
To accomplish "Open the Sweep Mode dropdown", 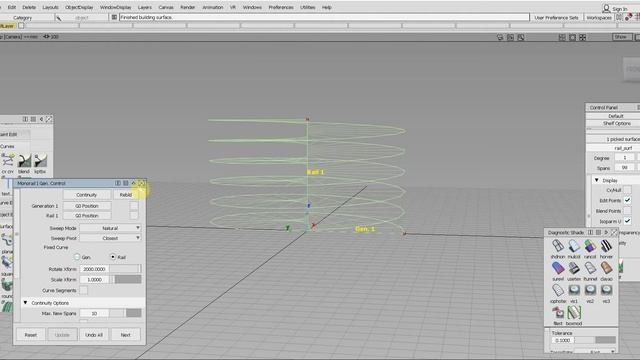I will (110, 228).
